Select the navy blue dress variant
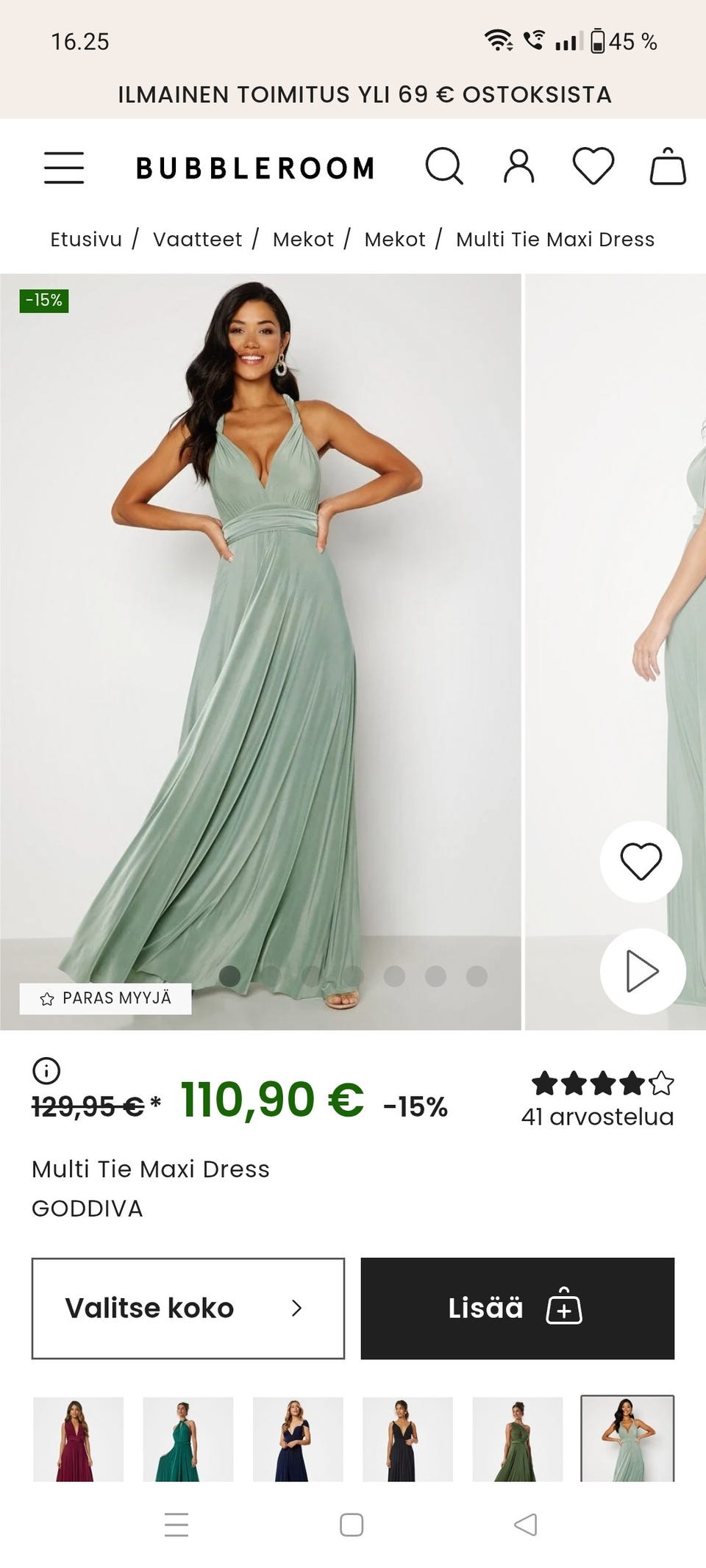Screen dimensions: 706x1568 [x=298, y=1439]
